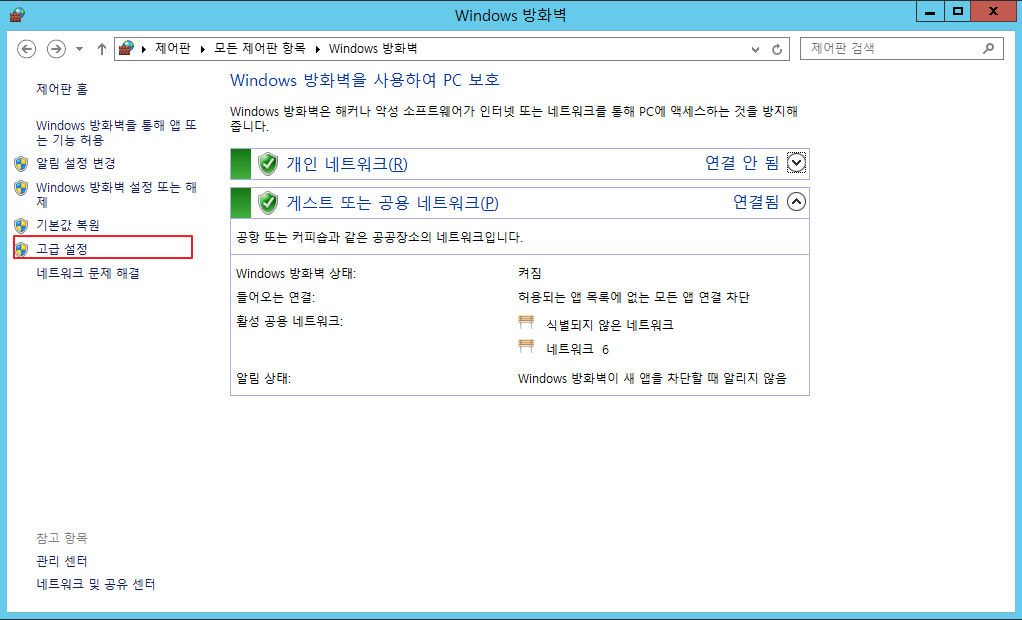Screen dimensions: 1022x620
Task: Expand the arrow after 제어판 in the breadcrumb
Action: 203,49
